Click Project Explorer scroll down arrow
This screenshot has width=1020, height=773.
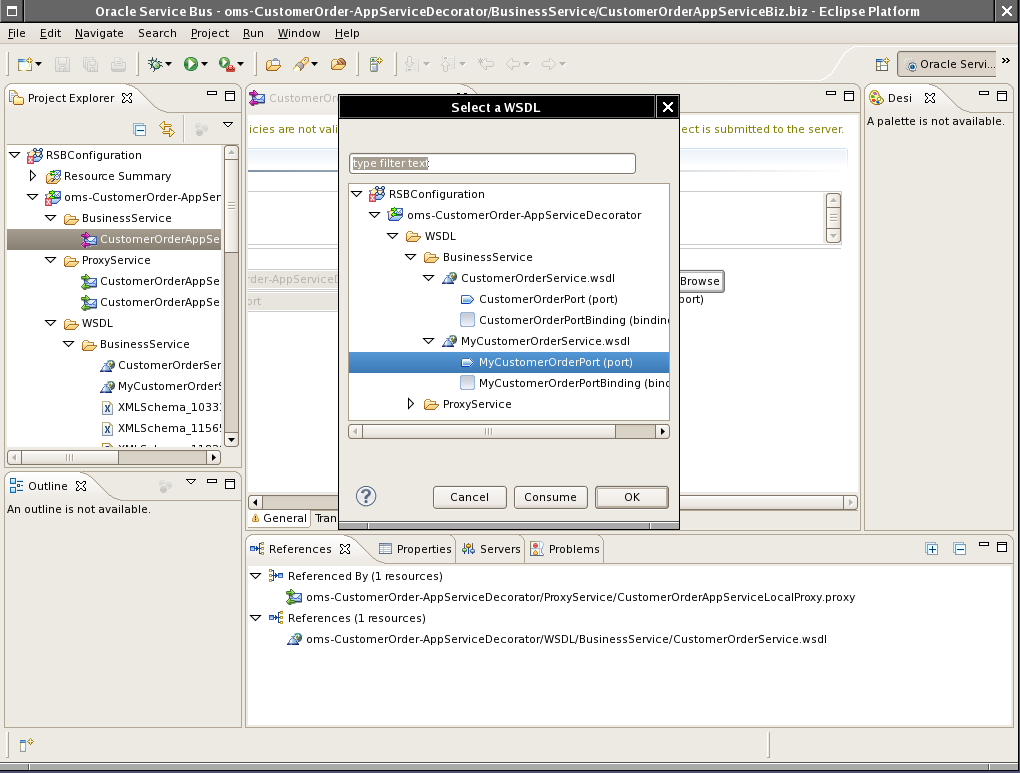[231, 440]
